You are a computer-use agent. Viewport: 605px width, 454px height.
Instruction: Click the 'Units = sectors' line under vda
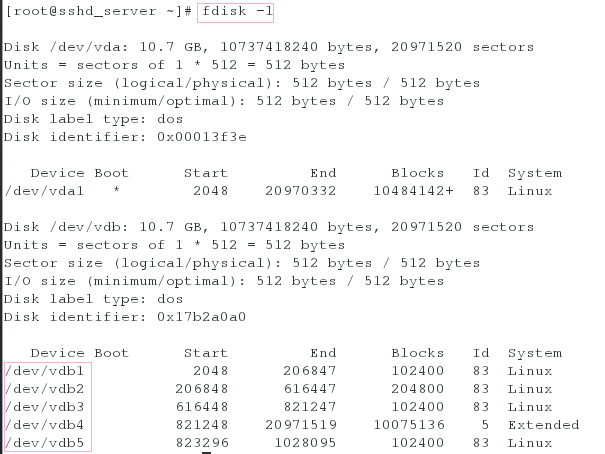[174, 65]
